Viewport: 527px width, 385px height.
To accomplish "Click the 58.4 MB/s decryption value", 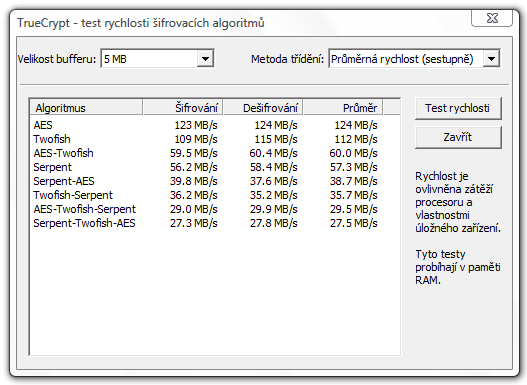I will (274, 167).
